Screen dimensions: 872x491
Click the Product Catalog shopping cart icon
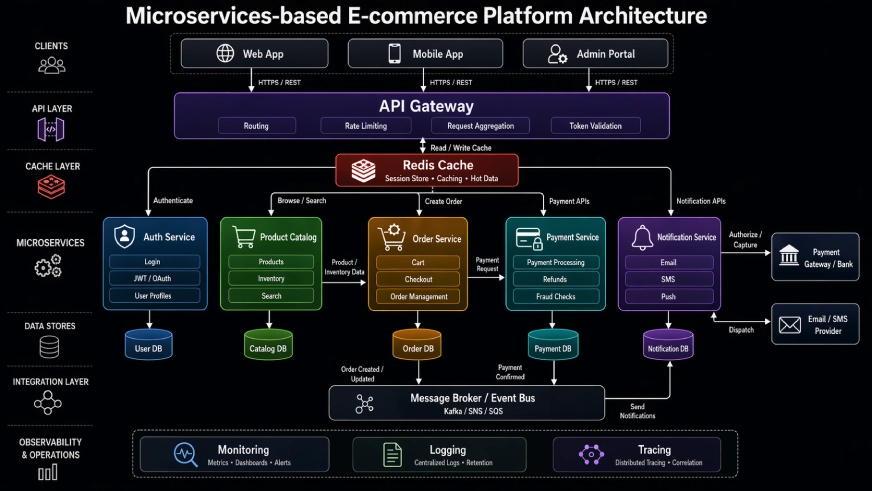[x=243, y=237]
